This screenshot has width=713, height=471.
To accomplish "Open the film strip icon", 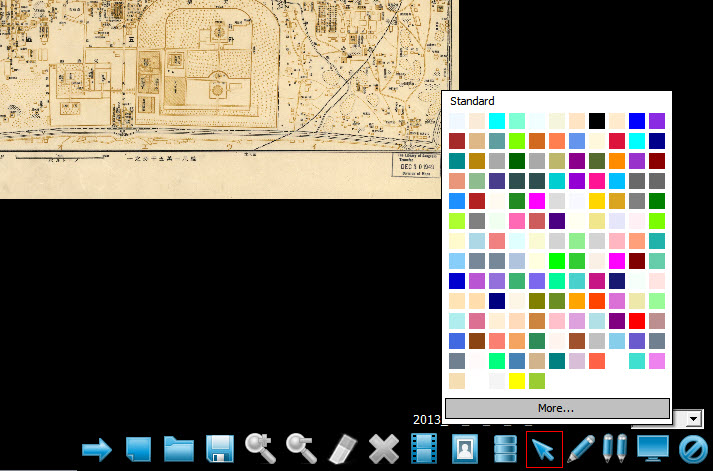I will click(424, 449).
